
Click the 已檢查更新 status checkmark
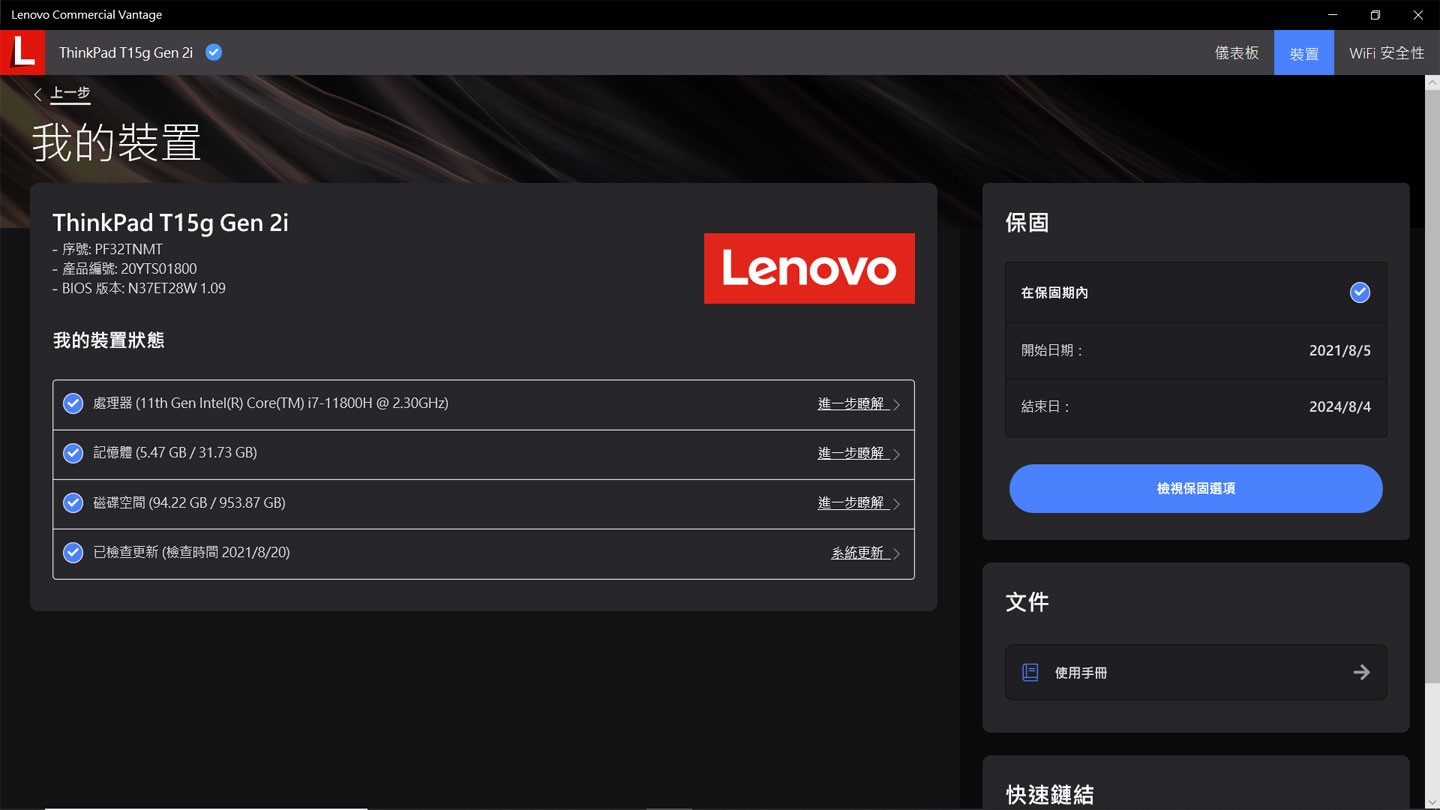tap(73, 553)
